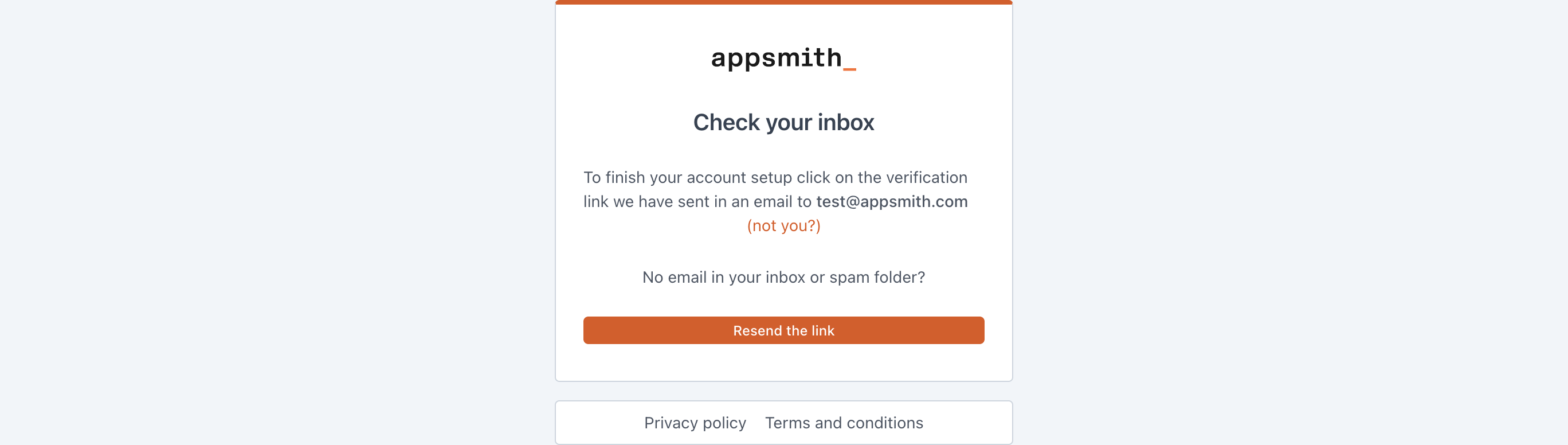This screenshot has height=445, width=1568.
Task: Click the orange underscore in the logo
Action: (849, 69)
